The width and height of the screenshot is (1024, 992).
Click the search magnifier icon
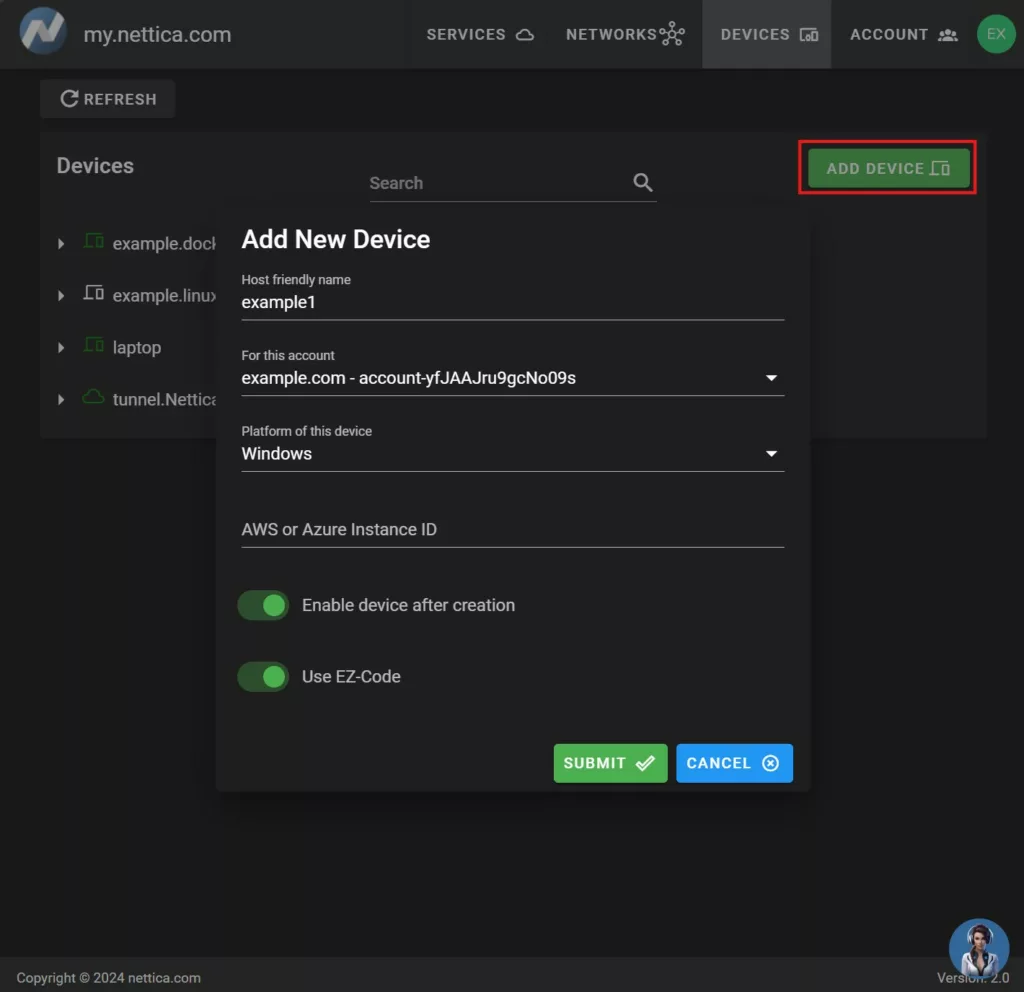(643, 183)
